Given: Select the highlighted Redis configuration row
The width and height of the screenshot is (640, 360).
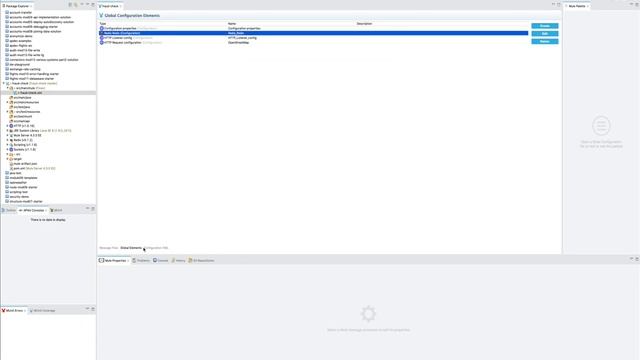Looking at the screenshot, I should point(313,33).
